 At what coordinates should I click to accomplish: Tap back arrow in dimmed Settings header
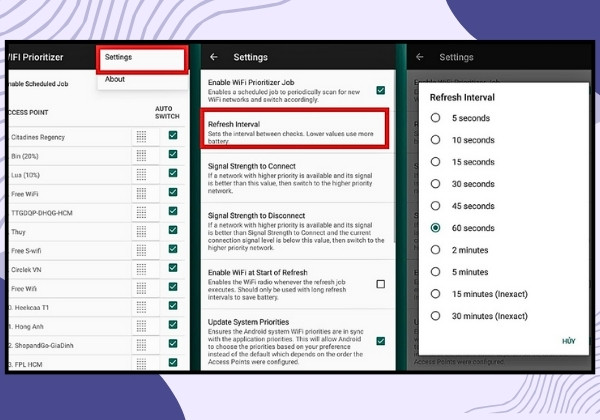point(419,57)
